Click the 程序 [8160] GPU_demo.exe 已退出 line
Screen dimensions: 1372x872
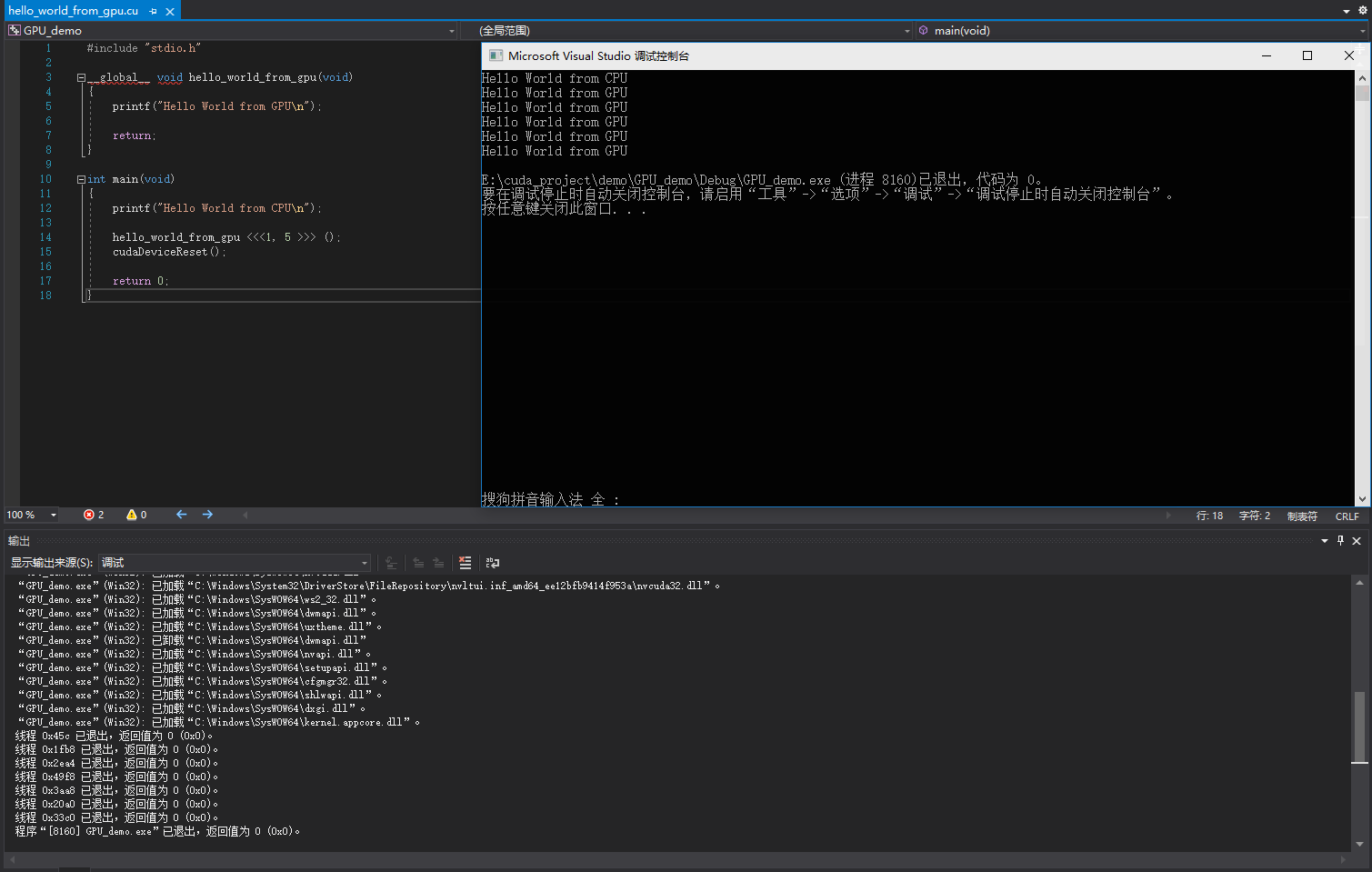[157, 831]
